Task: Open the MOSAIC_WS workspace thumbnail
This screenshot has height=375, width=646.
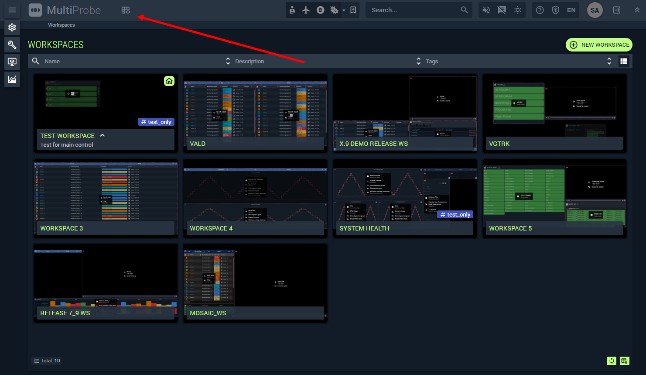Action: click(x=255, y=283)
